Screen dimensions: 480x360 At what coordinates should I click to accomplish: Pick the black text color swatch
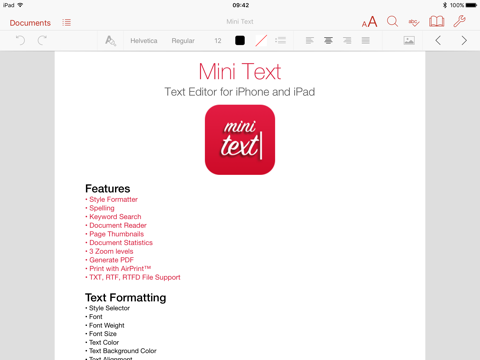tap(240, 40)
